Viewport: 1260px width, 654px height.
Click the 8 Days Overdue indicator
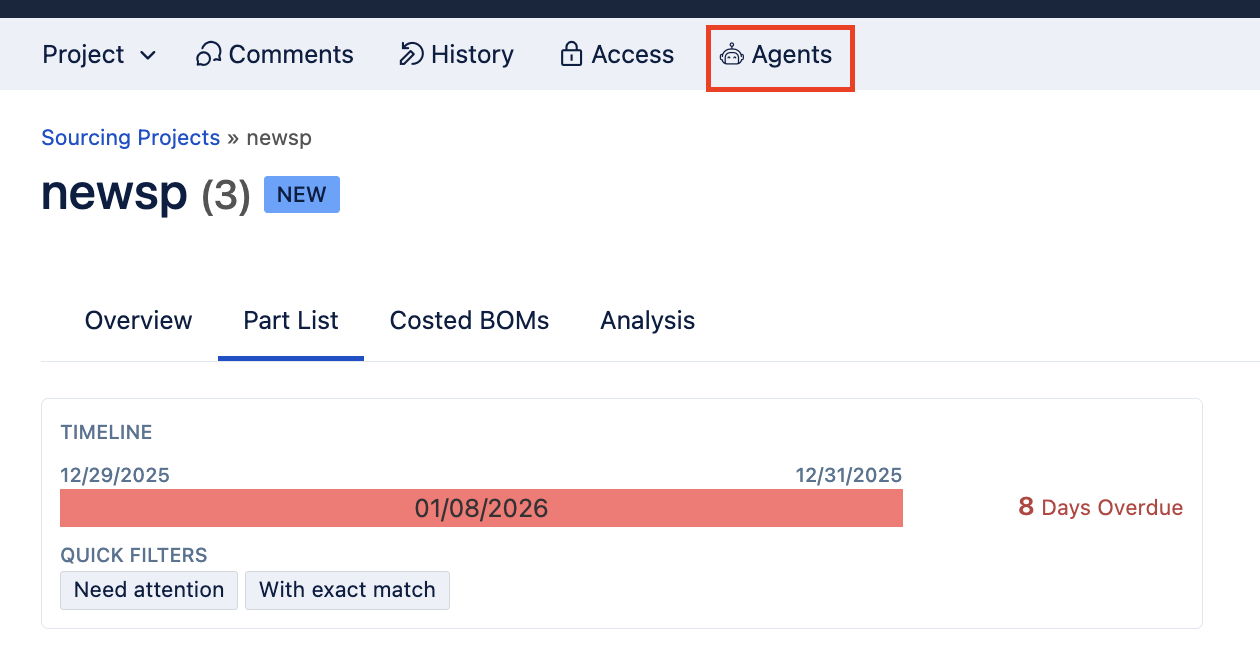coord(1100,508)
